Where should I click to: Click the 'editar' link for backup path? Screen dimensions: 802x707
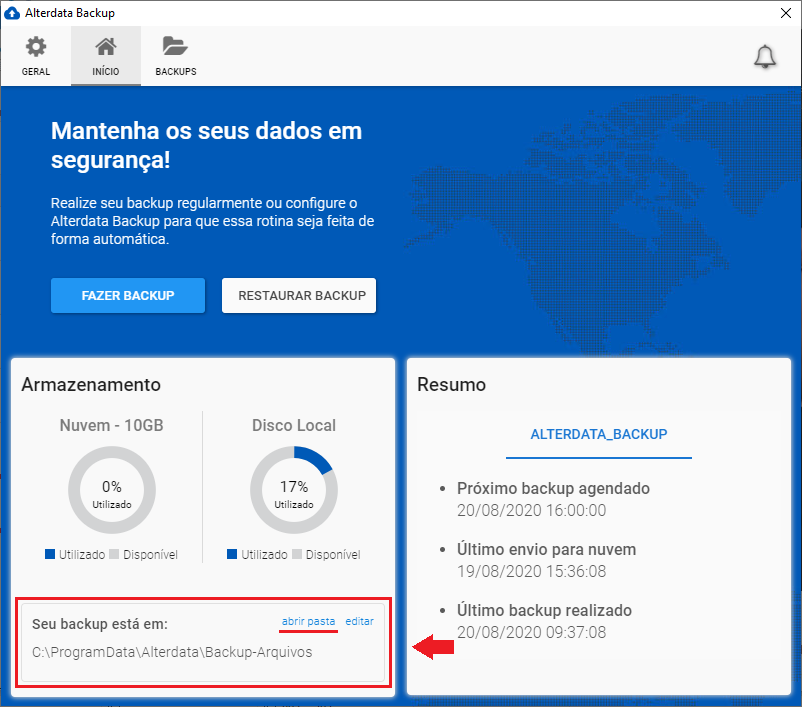360,621
